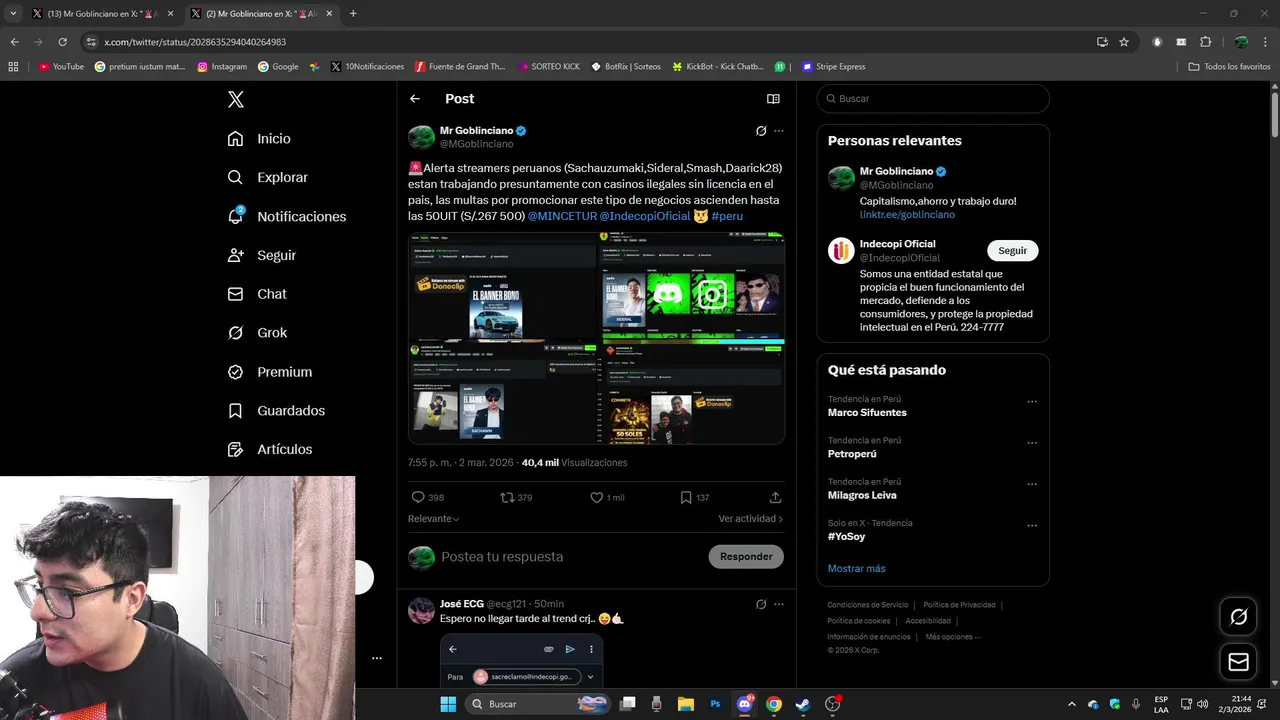Open Grok from sidebar
Screen dimensions: 1280x720
(257, 332)
